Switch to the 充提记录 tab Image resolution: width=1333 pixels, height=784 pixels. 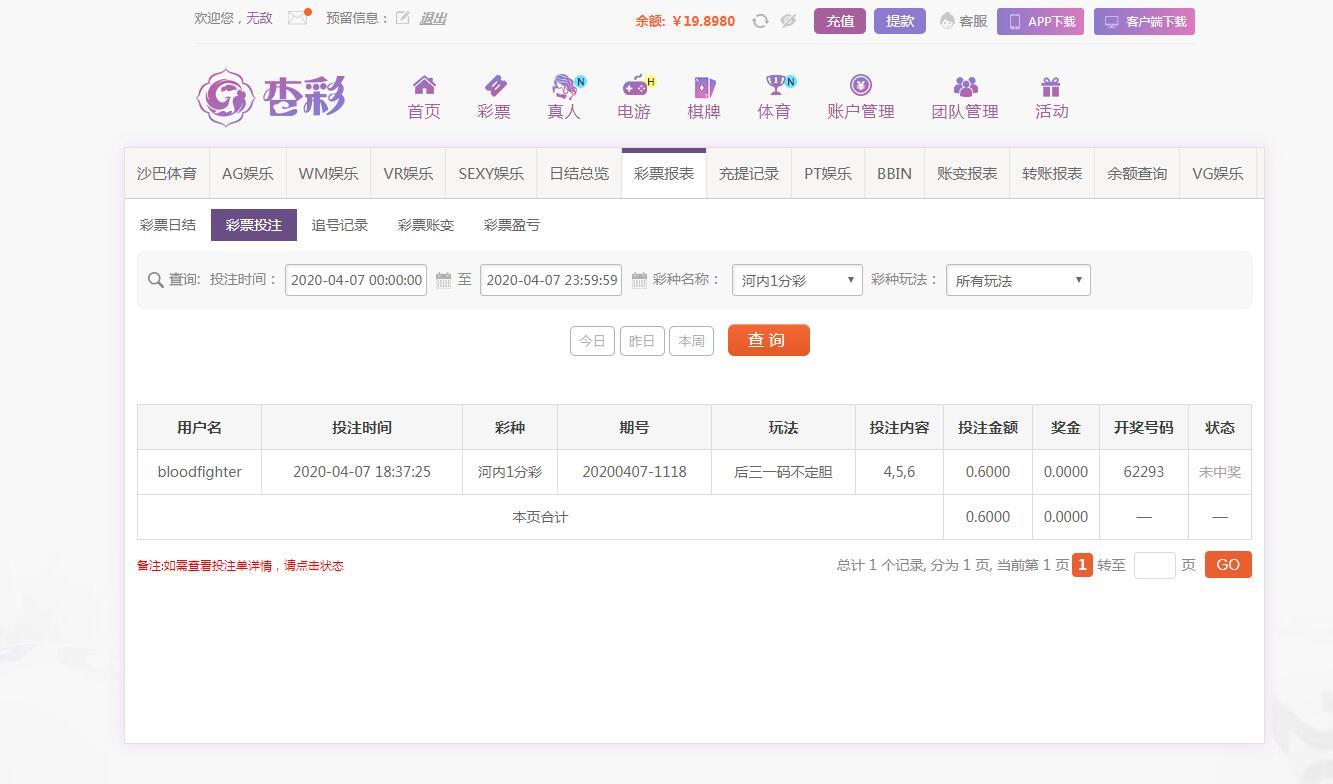pyautogui.click(x=748, y=173)
